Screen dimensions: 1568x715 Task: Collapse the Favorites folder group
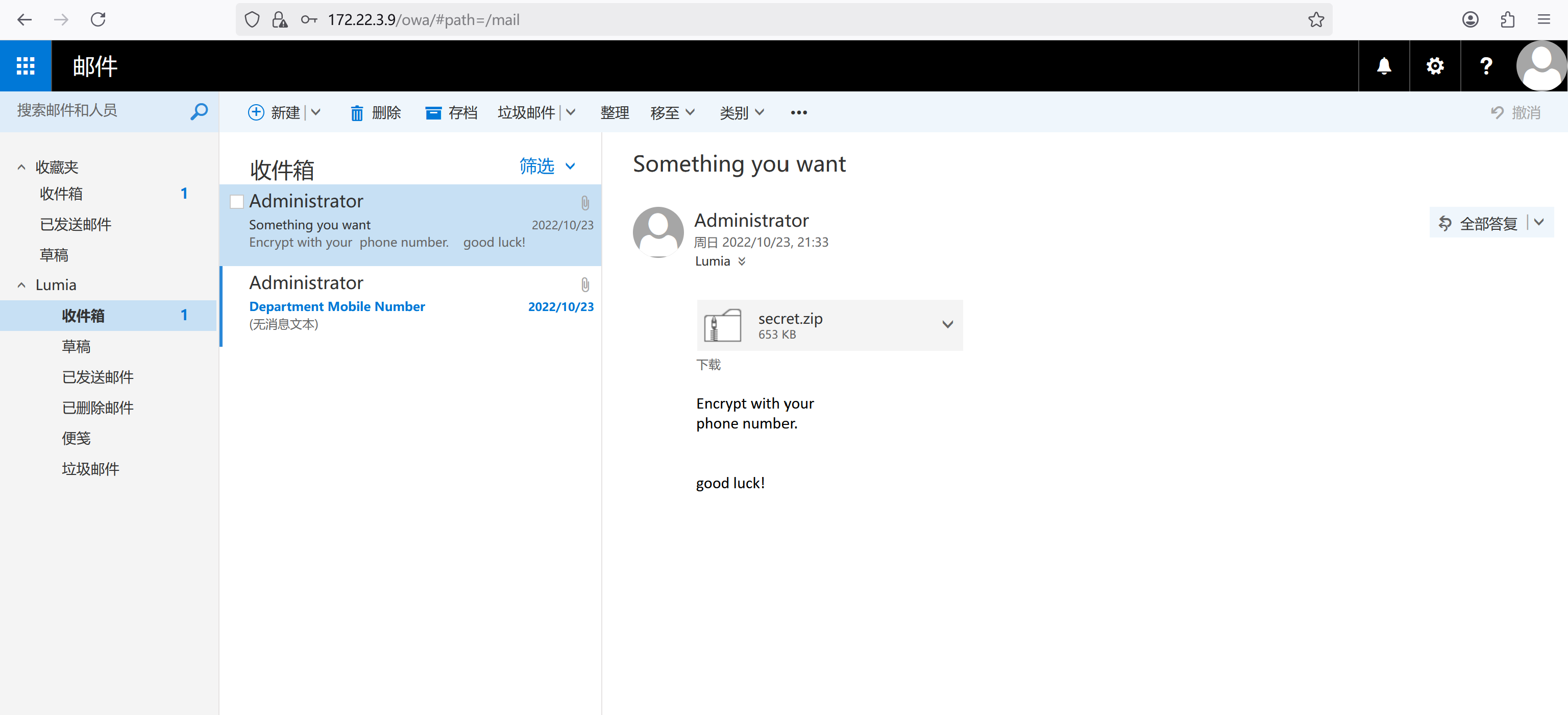[21, 167]
